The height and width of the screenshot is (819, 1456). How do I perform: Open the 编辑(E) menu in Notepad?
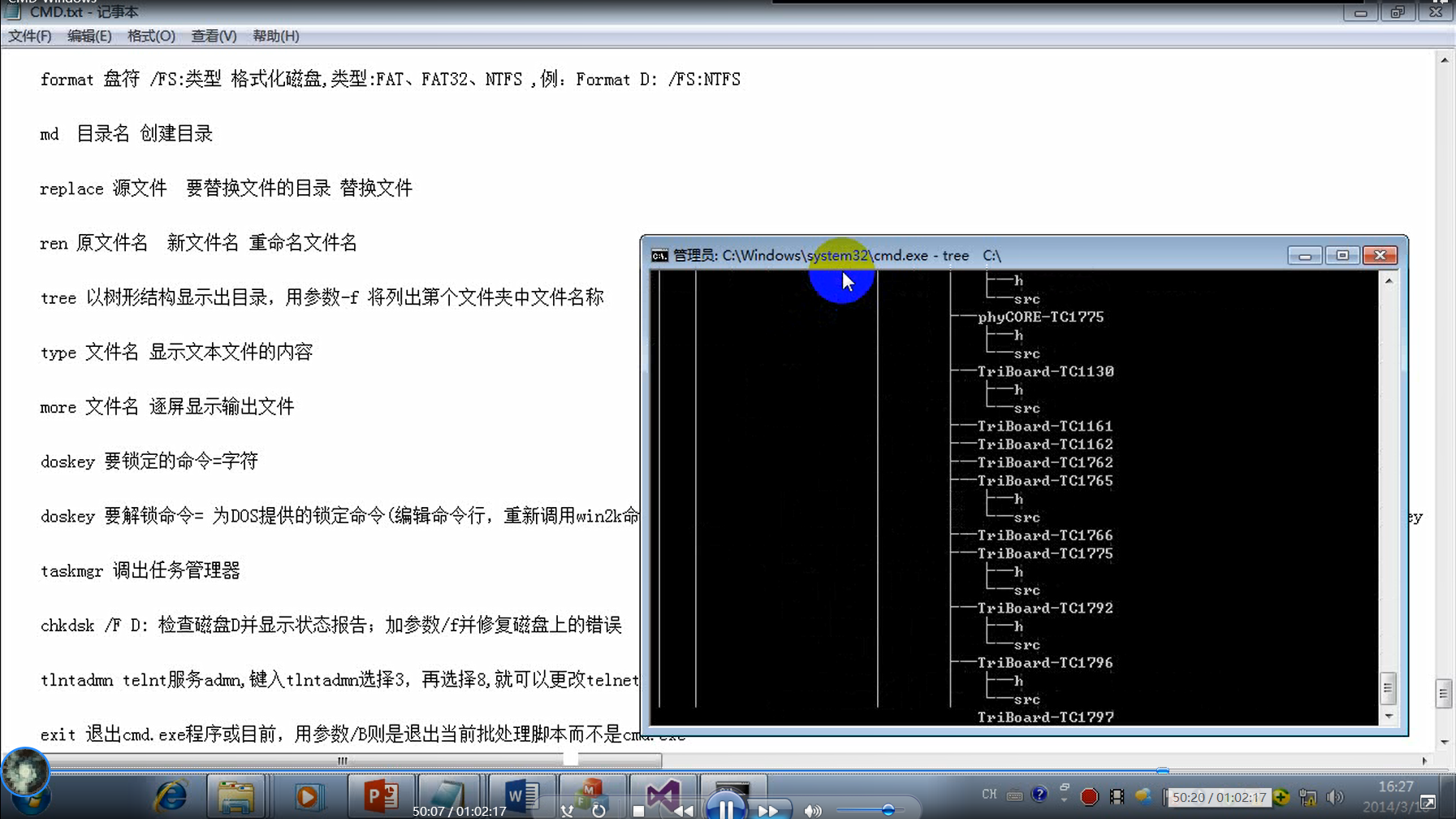(89, 36)
